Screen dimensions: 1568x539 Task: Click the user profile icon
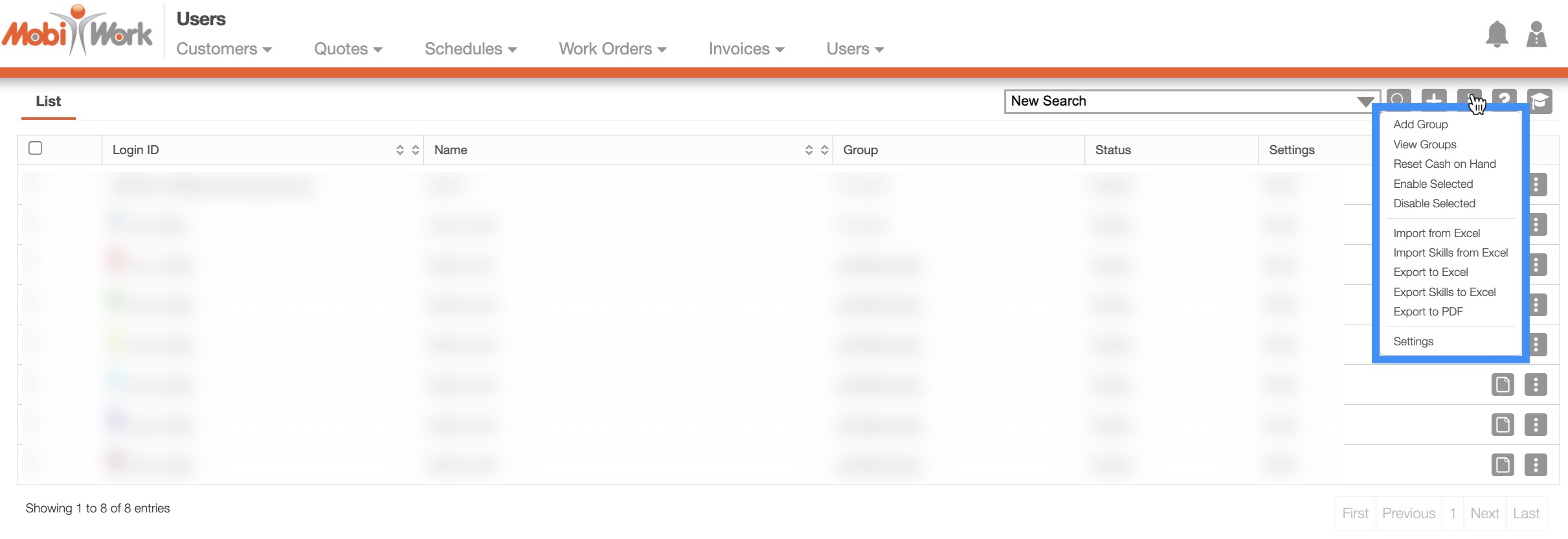tap(1536, 34)
